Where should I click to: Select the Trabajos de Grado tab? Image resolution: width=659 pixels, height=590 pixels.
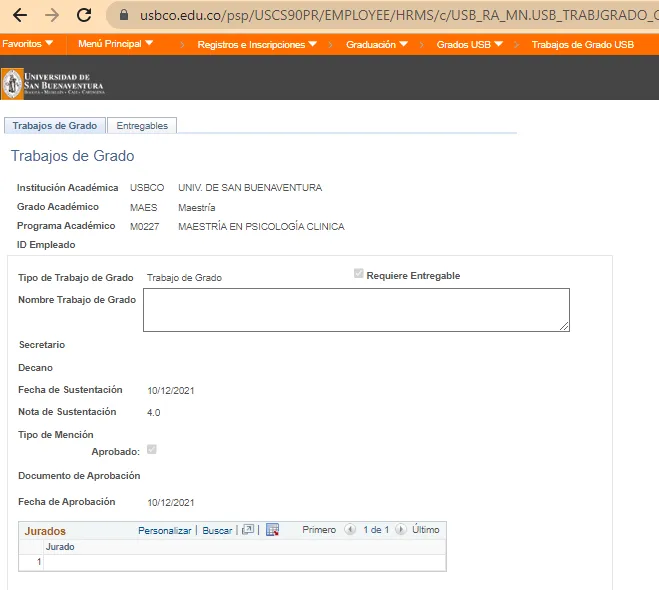click(55, 126)
